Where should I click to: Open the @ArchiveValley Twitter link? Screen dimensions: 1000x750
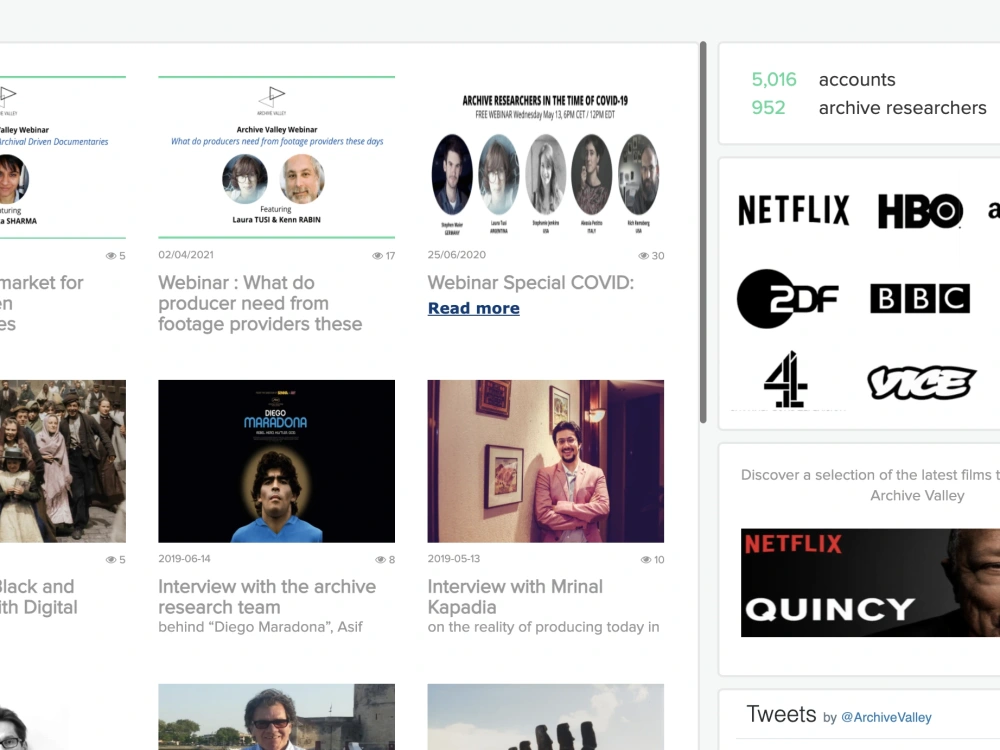pos(886,717)
